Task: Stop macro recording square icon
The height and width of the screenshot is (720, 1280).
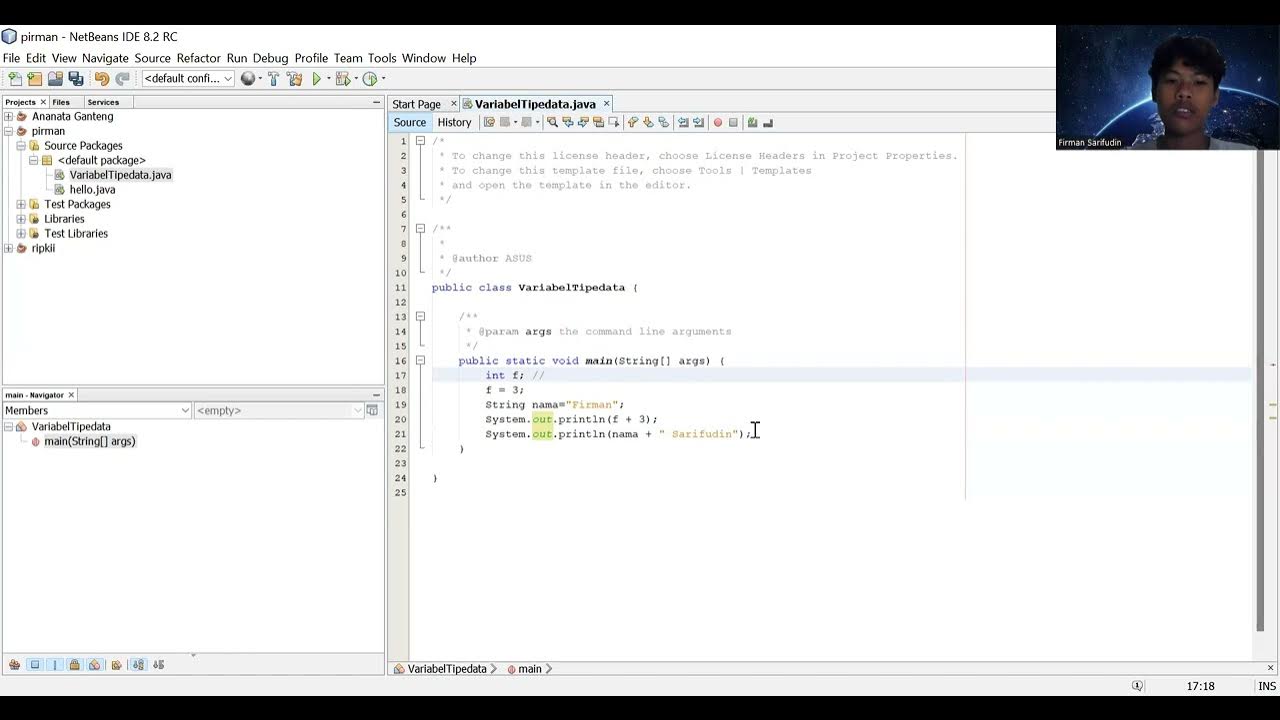Action: pyautogui.click(x=733, y=122)
